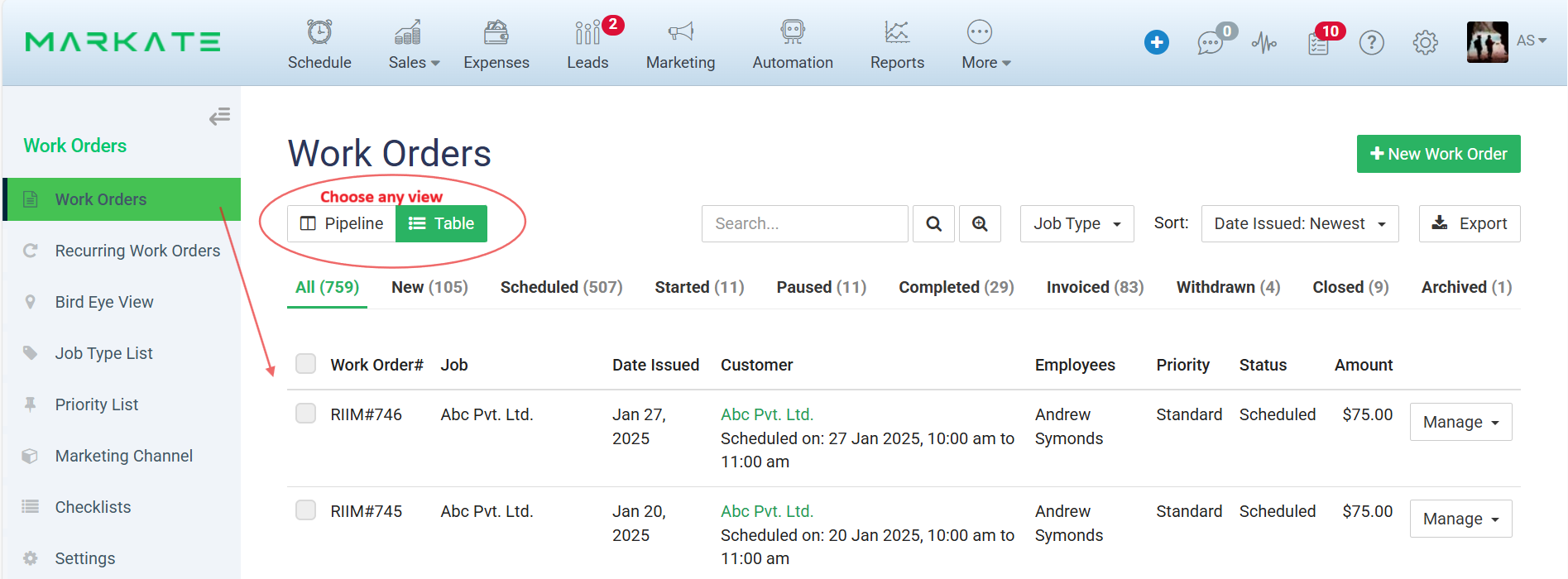Select the Started (11) tab
The height and width of the screenshot is (579, 1568).
point(699,287)
